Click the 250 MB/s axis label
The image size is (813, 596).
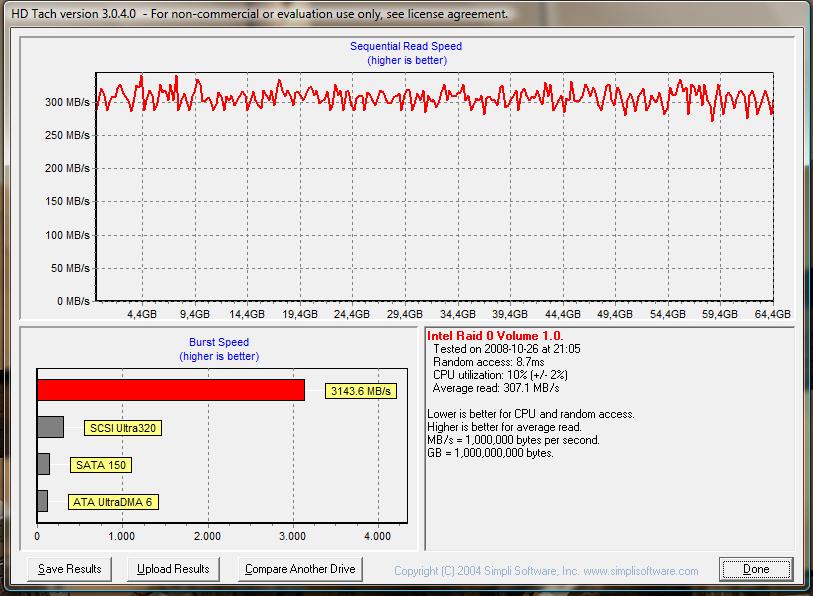tap(67, 135)
